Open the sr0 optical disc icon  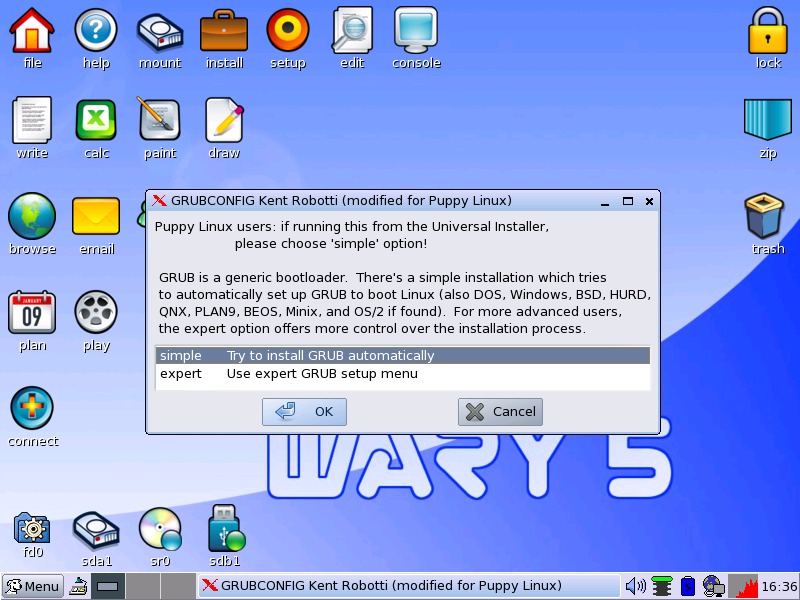pyautogui.click(x=160, y=530)
